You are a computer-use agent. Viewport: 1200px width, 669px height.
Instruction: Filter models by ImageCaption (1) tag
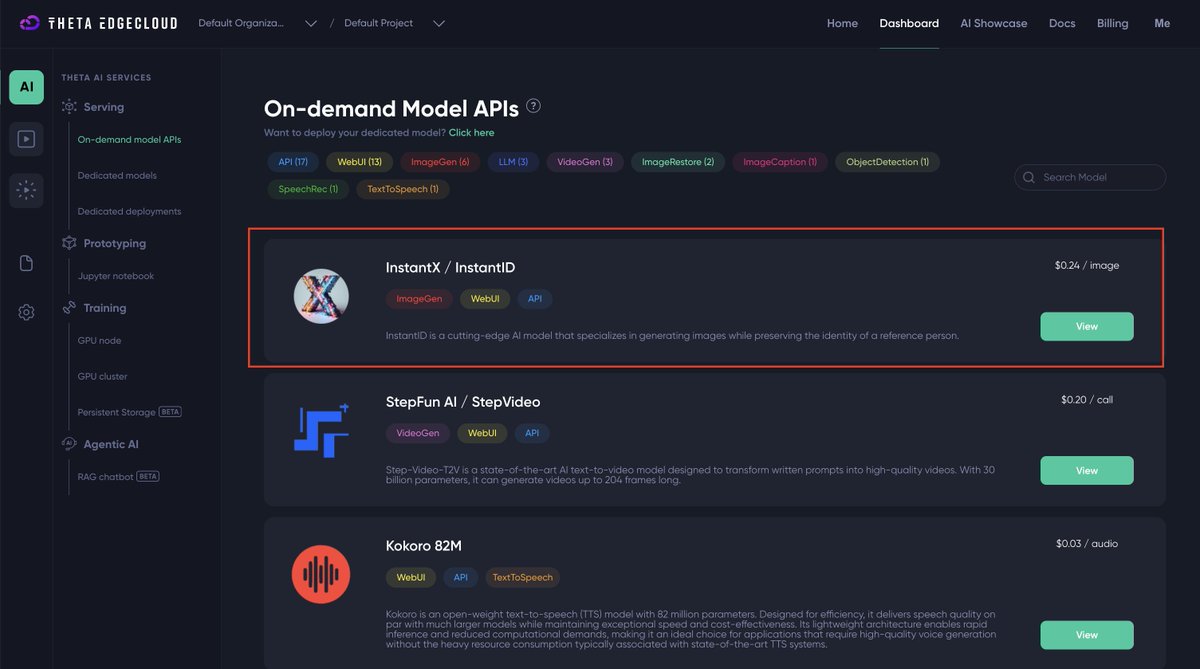[780, 162]
